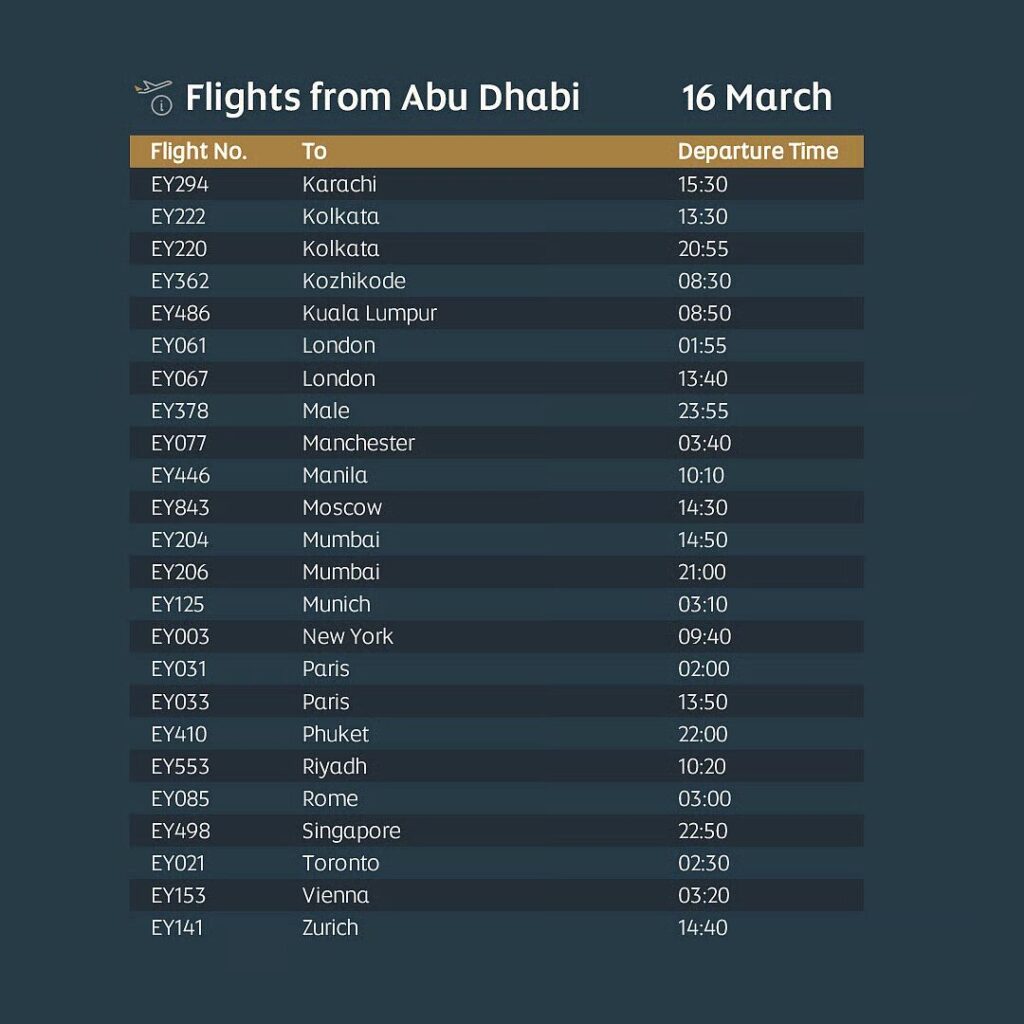
Task: Click the Flight No. column header
Action: point(198,152)
